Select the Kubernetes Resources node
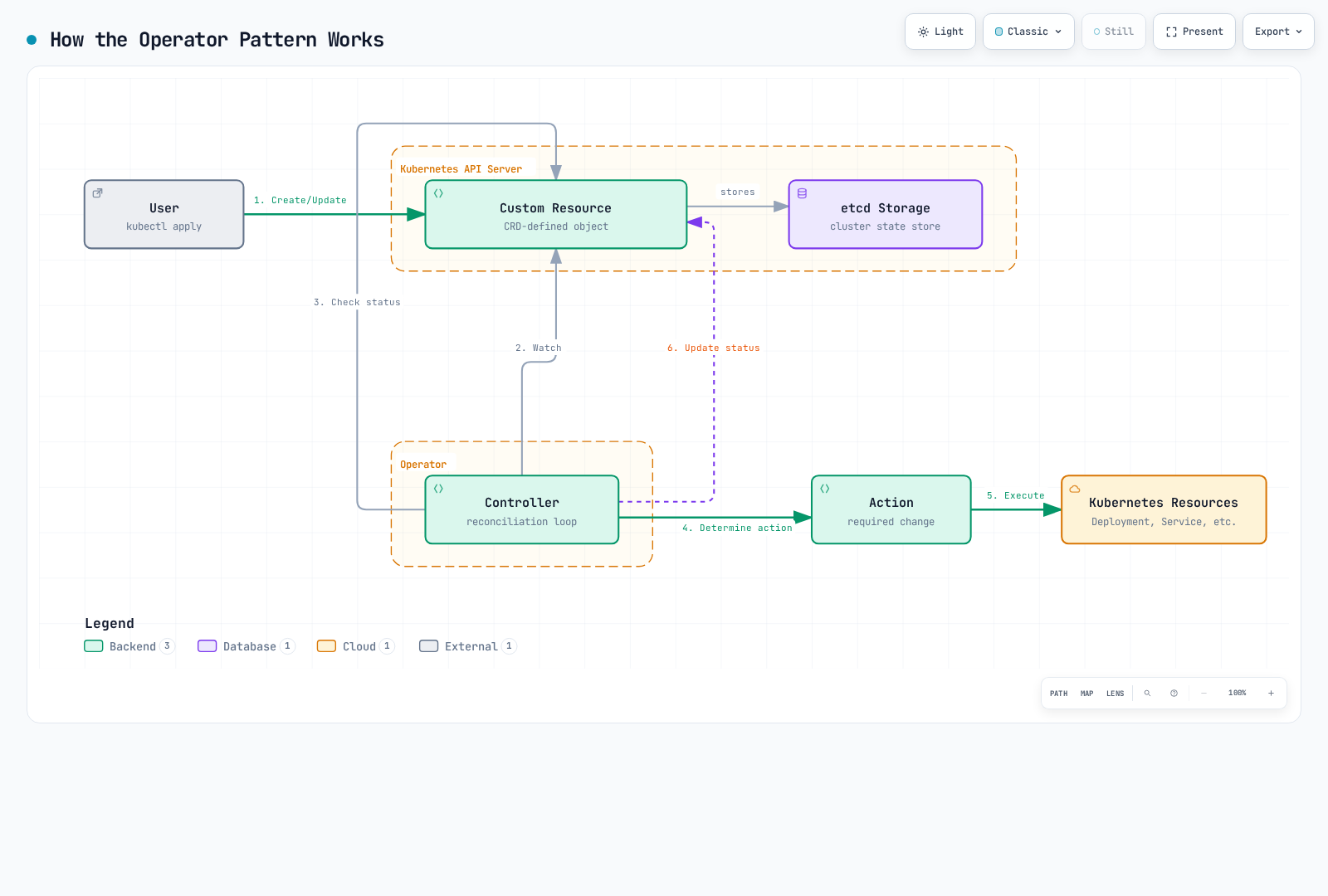The width and height of the screenshot is (1328, 896). [x=1164, y=509]
